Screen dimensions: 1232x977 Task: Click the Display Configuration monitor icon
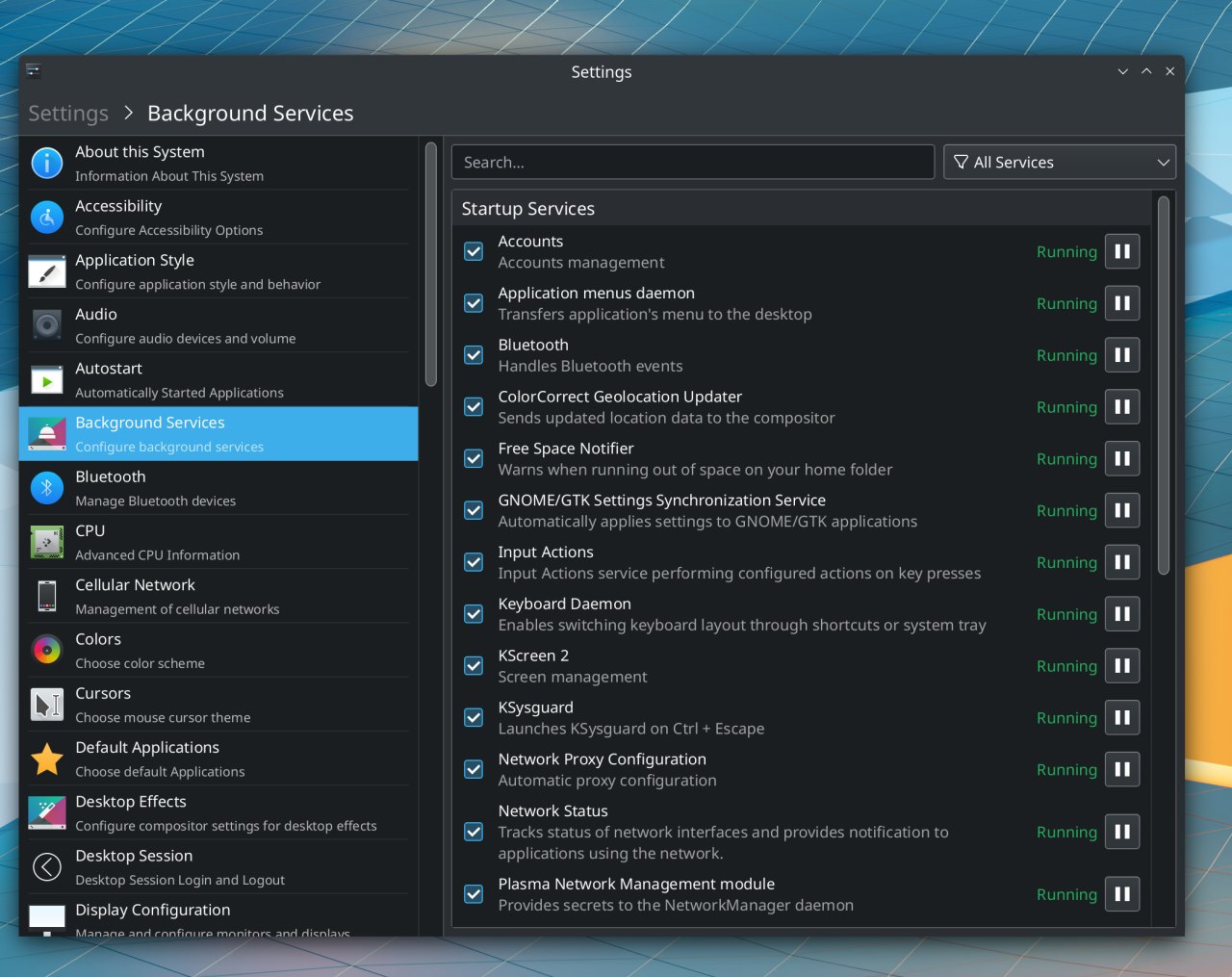(46, 919)
